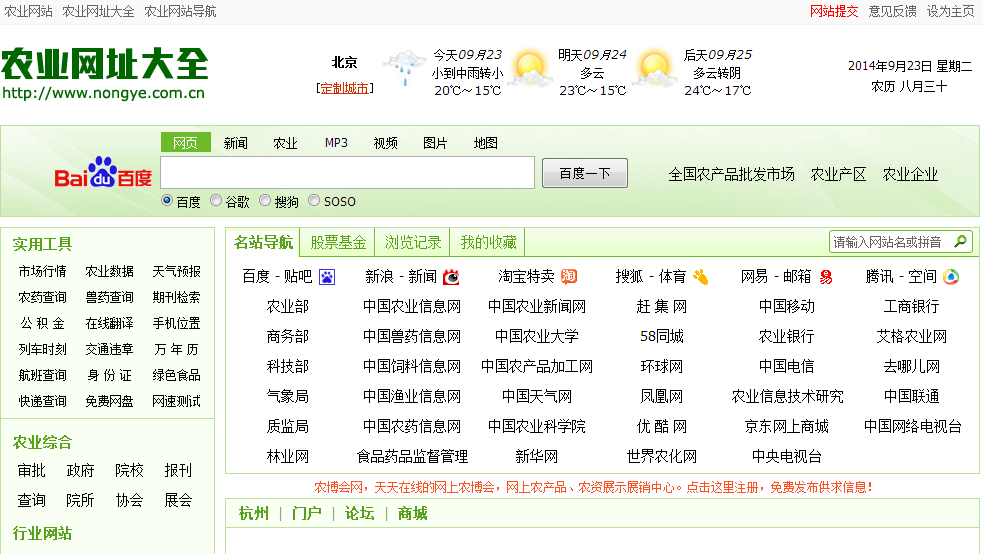Open 在线翻译 tool link
The width and height of the screenshot is (983, 554).
[109, 323]
